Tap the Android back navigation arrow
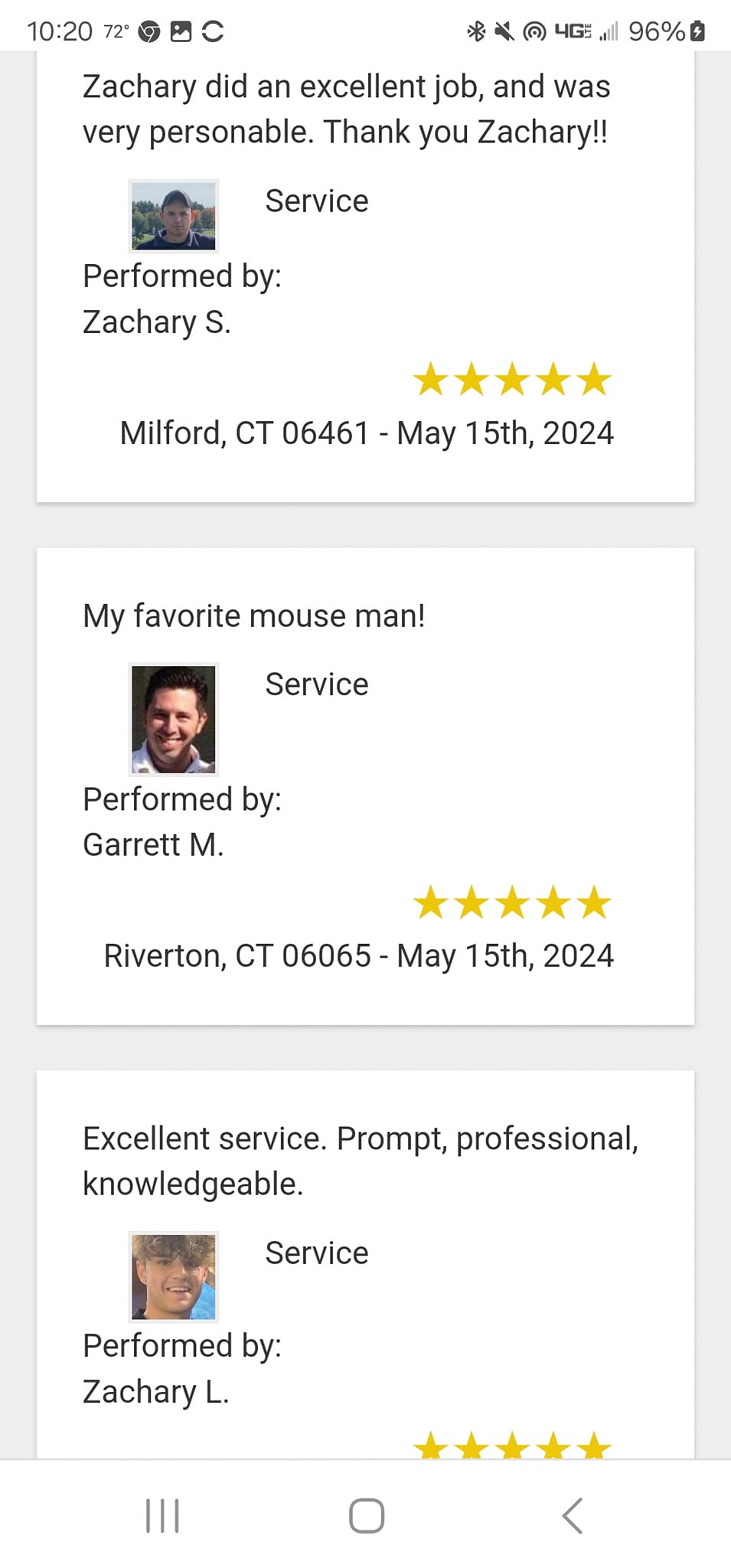731x1568 pixels. 573,1515
